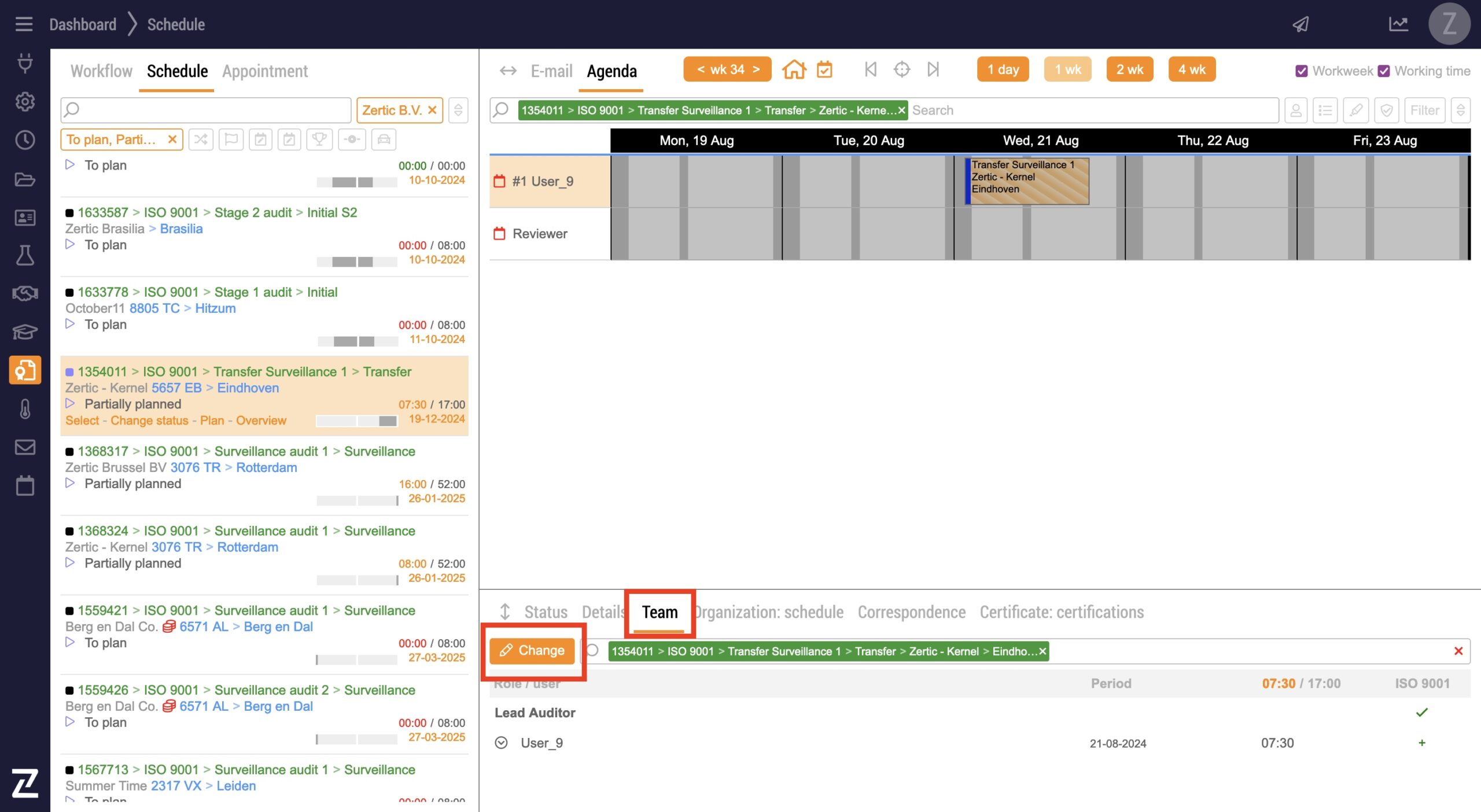Click the shuffle filter icon

click(x=201, y=139)
